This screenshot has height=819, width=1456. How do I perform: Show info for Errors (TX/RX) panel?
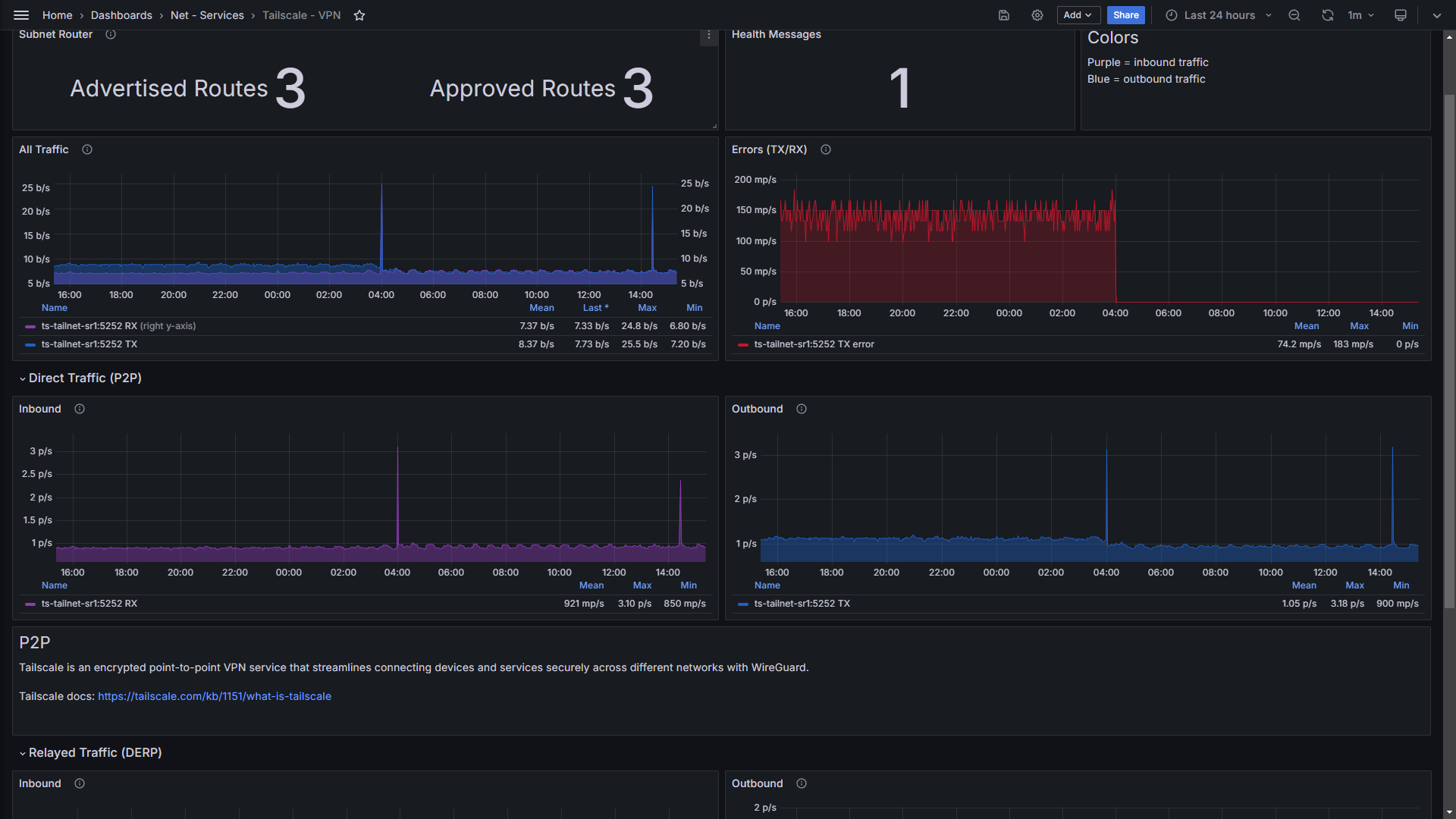coord(826,149)
